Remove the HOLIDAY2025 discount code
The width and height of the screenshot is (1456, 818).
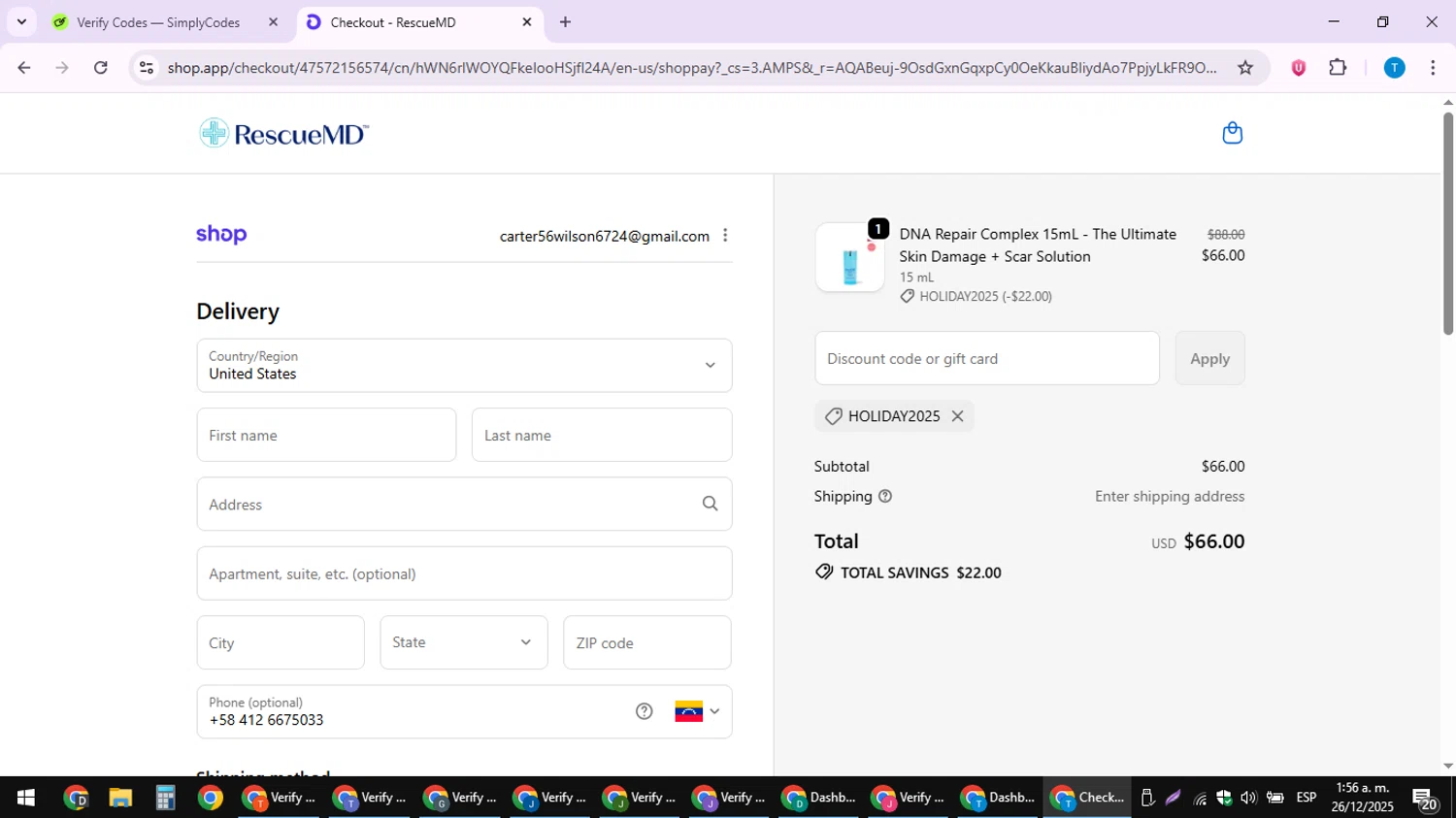(x=957, y=415)
